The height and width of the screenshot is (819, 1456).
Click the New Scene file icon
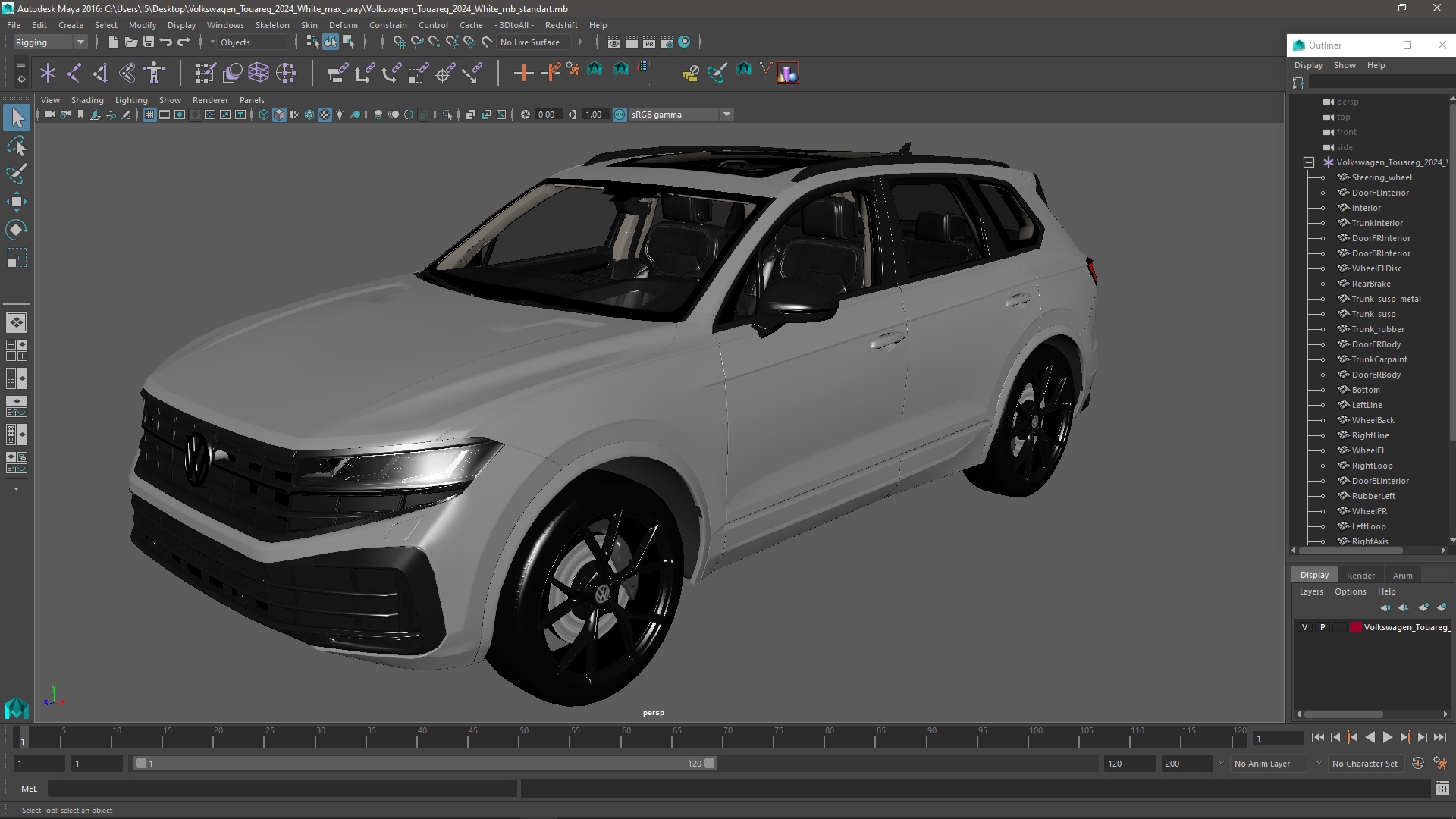(114, 42)
